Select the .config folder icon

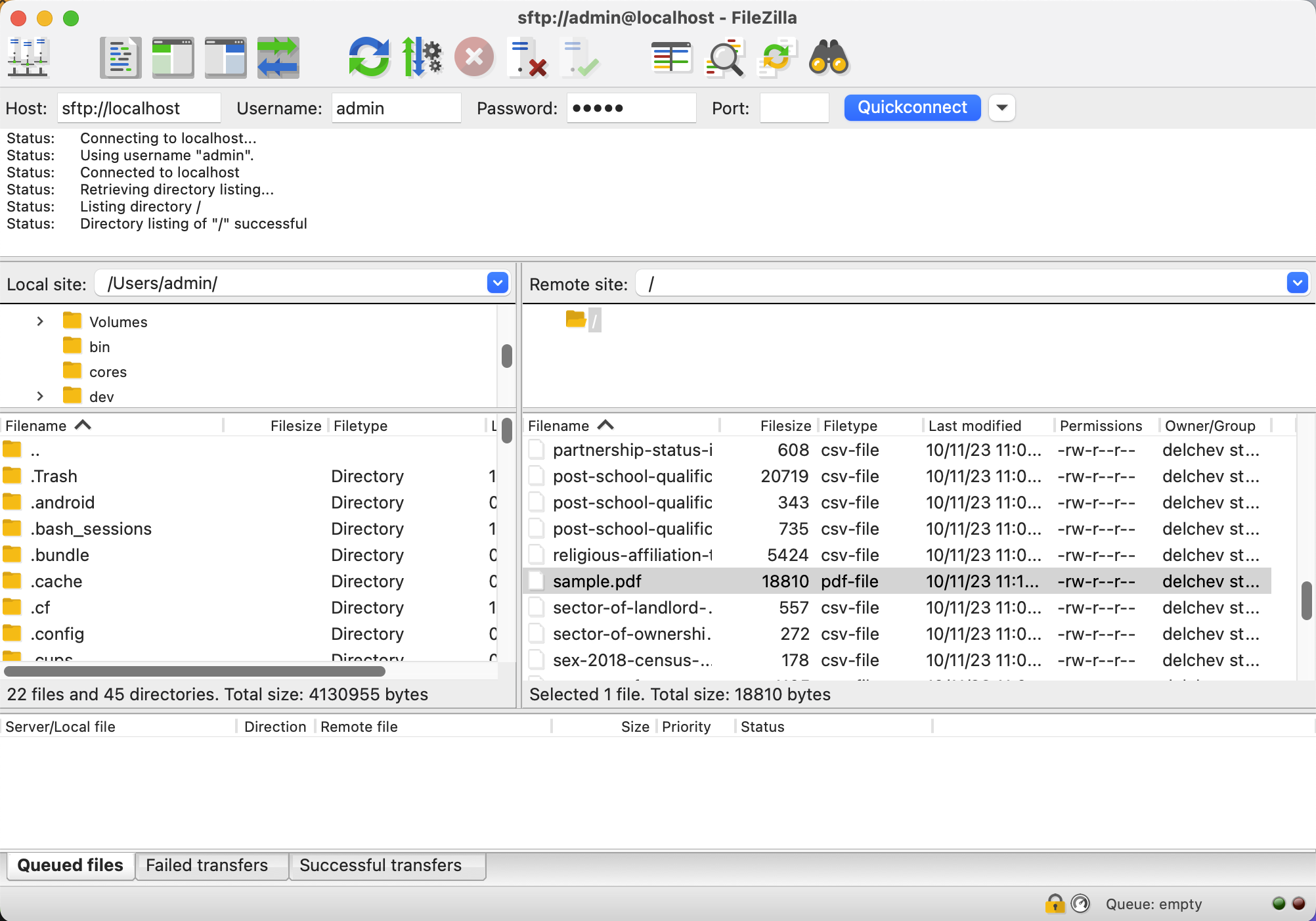pyautogui.click(x=12, y=633)
